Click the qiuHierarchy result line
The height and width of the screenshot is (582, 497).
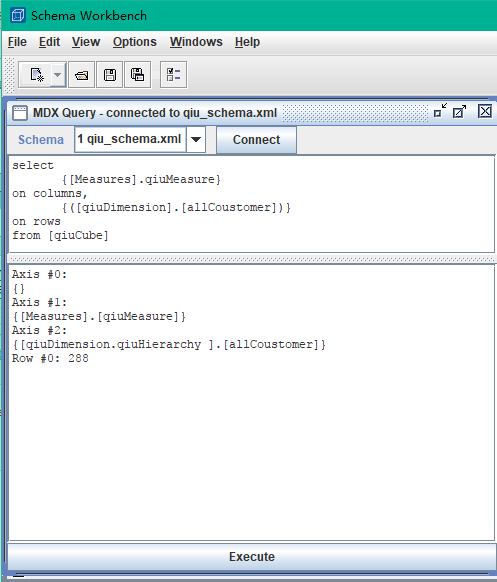(x=169, y=344)
